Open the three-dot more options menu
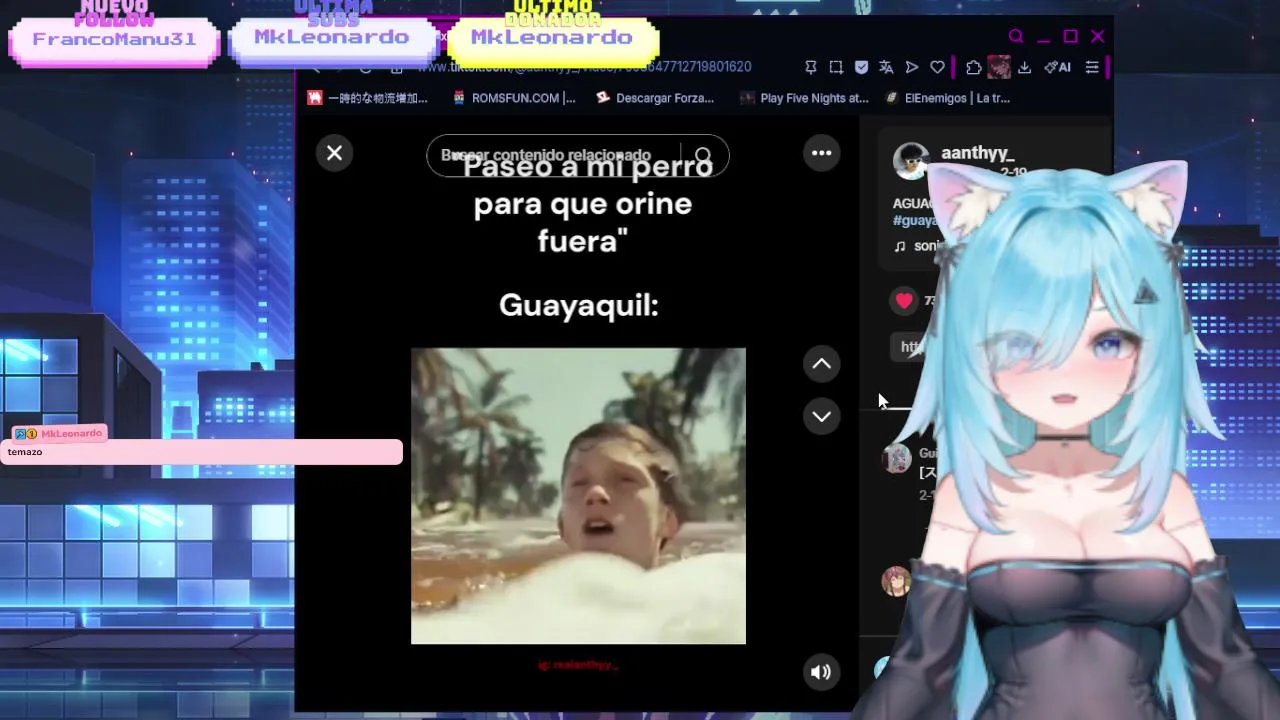 821,153
